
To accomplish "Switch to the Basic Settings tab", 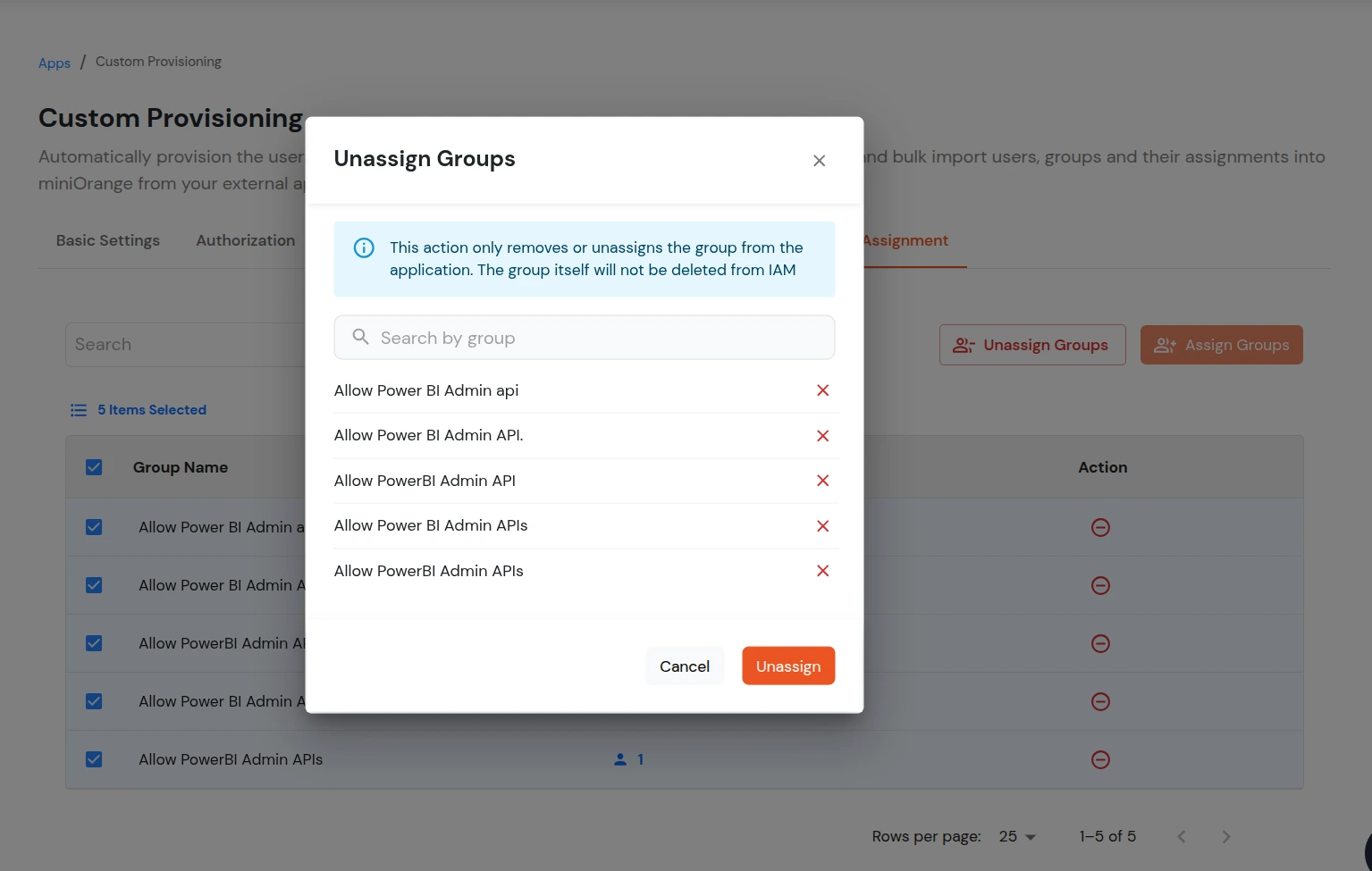I will point(107,239).
